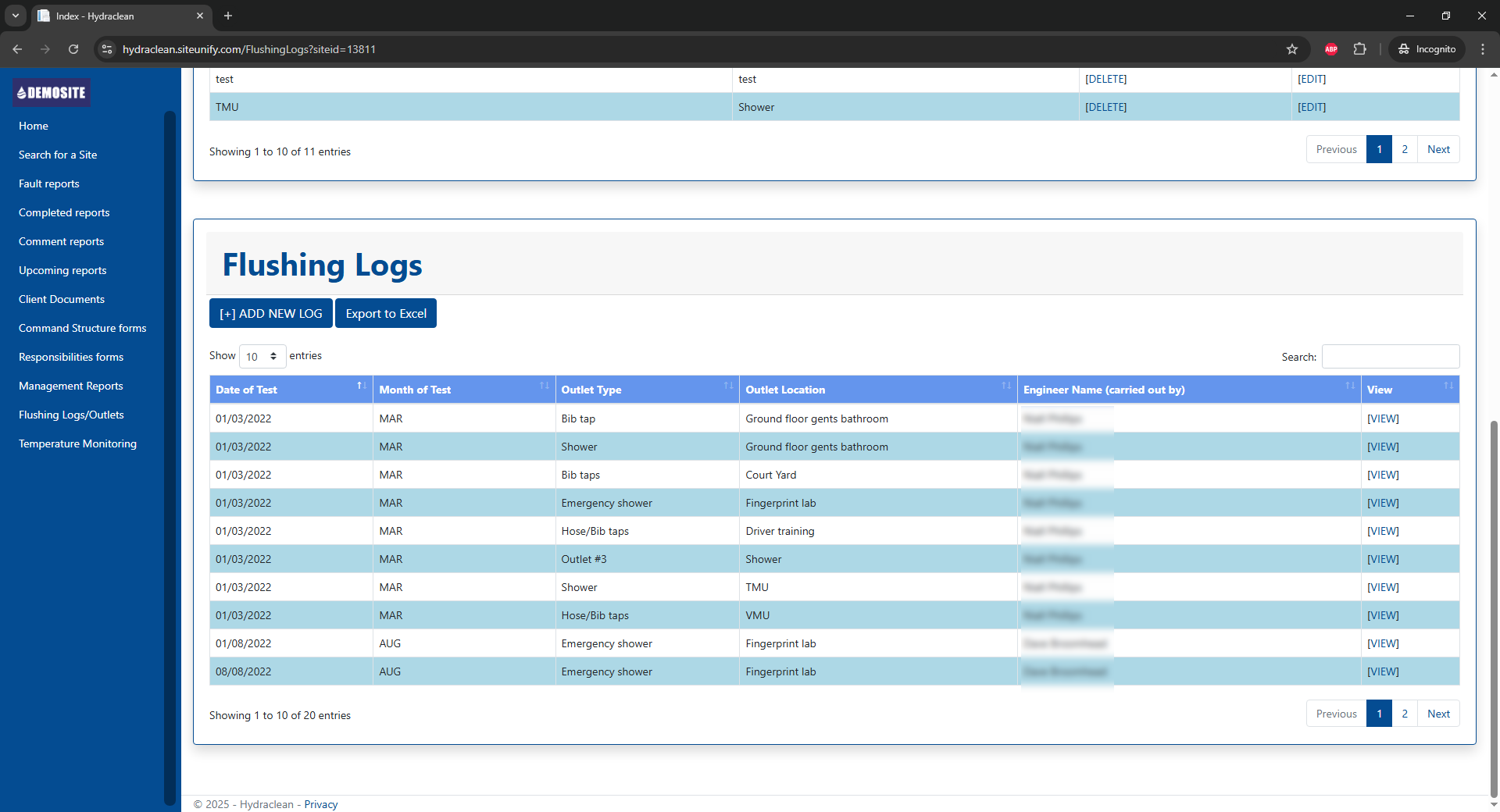
Task: Open Search for a Site
Action: (x=58, y=155)
